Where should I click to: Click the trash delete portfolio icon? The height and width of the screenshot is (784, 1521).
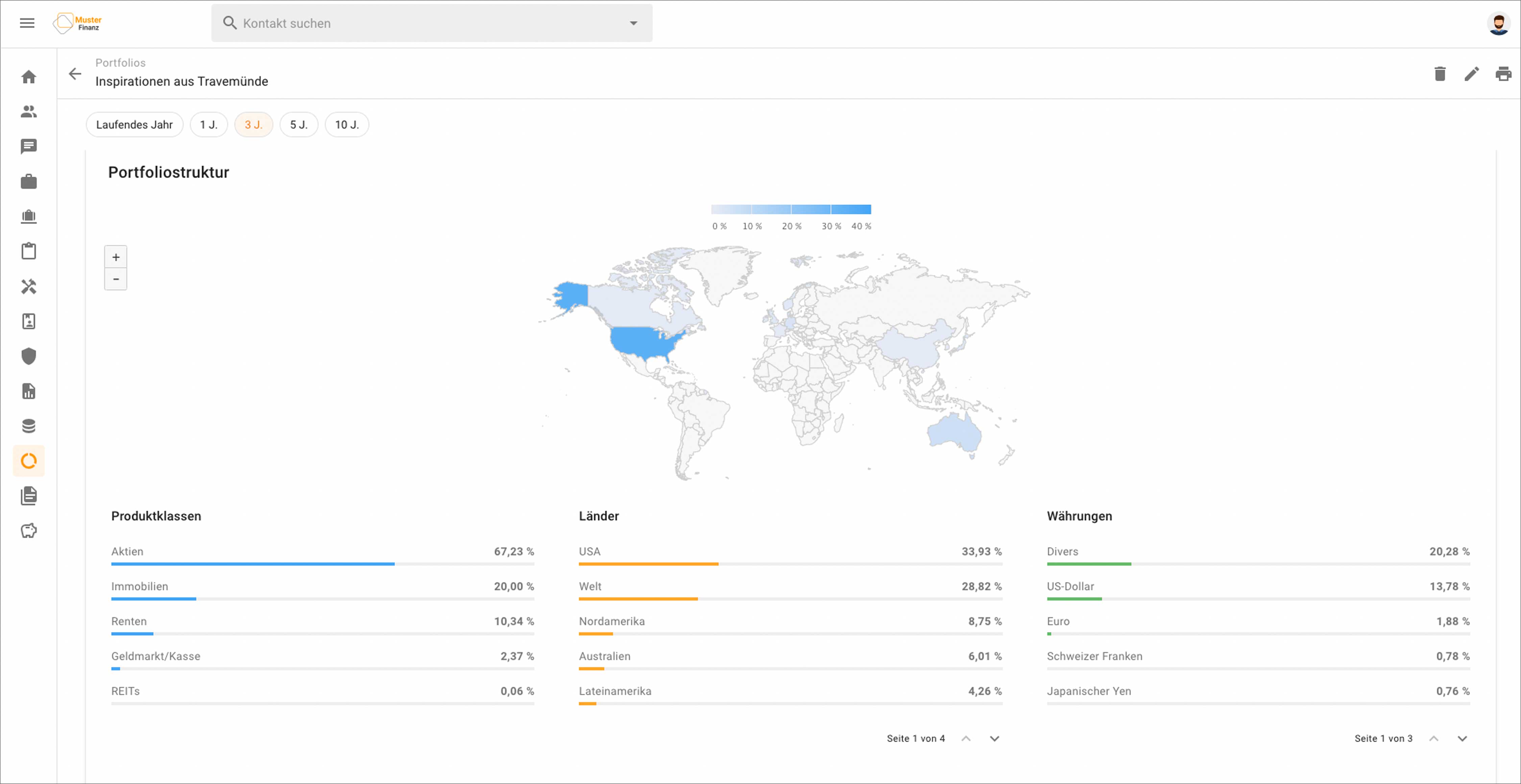pos(1440,74)
